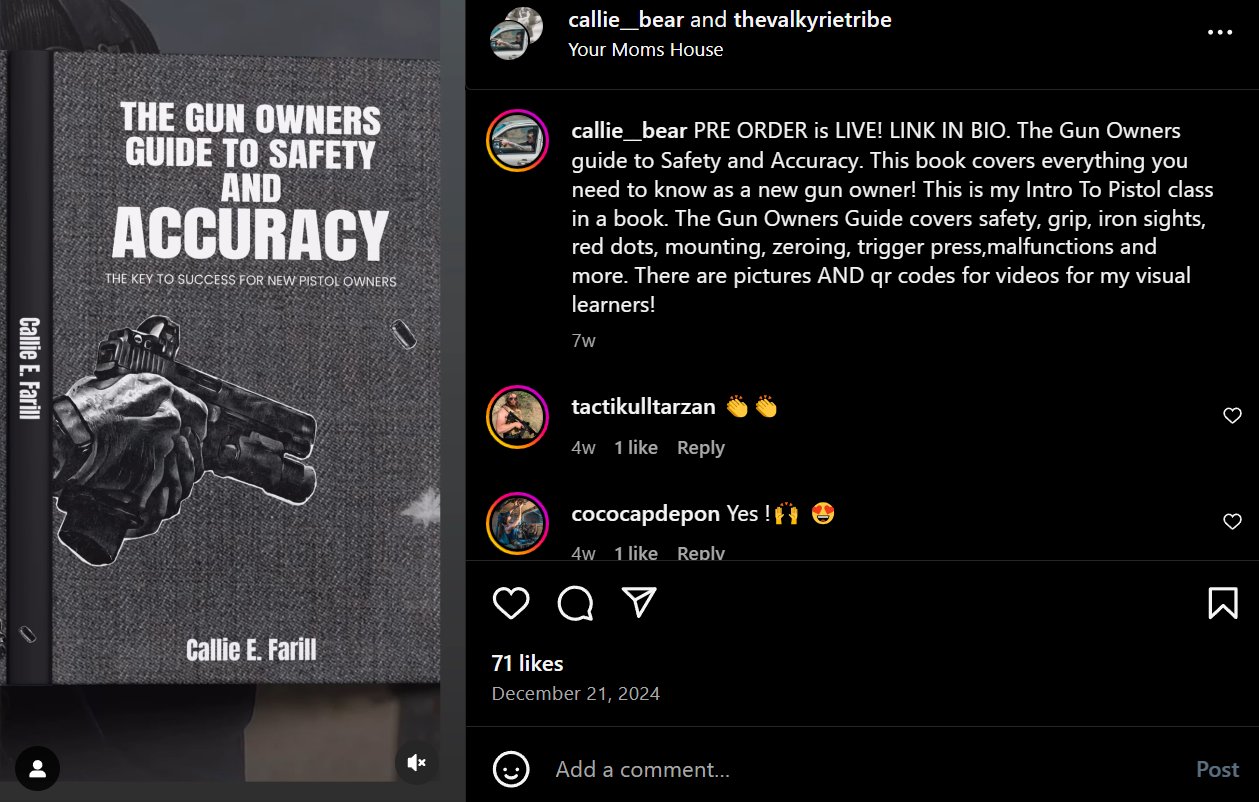Screen dimensions: 1259x802
Task: View the 71 likes list
Action: pyautogui.click(x=527, y=664)
